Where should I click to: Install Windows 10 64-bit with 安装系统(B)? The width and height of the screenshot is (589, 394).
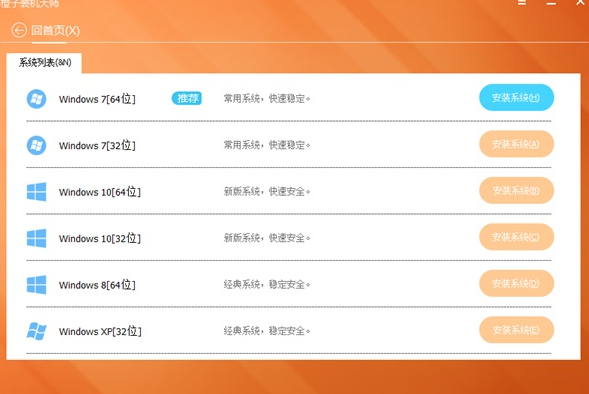tap(516, 190)
